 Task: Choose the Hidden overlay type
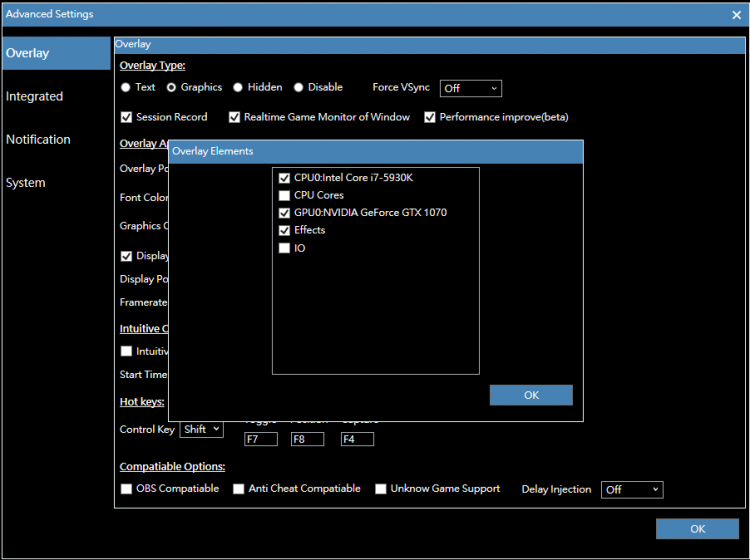pyautogui.click(x=238, y=88)
